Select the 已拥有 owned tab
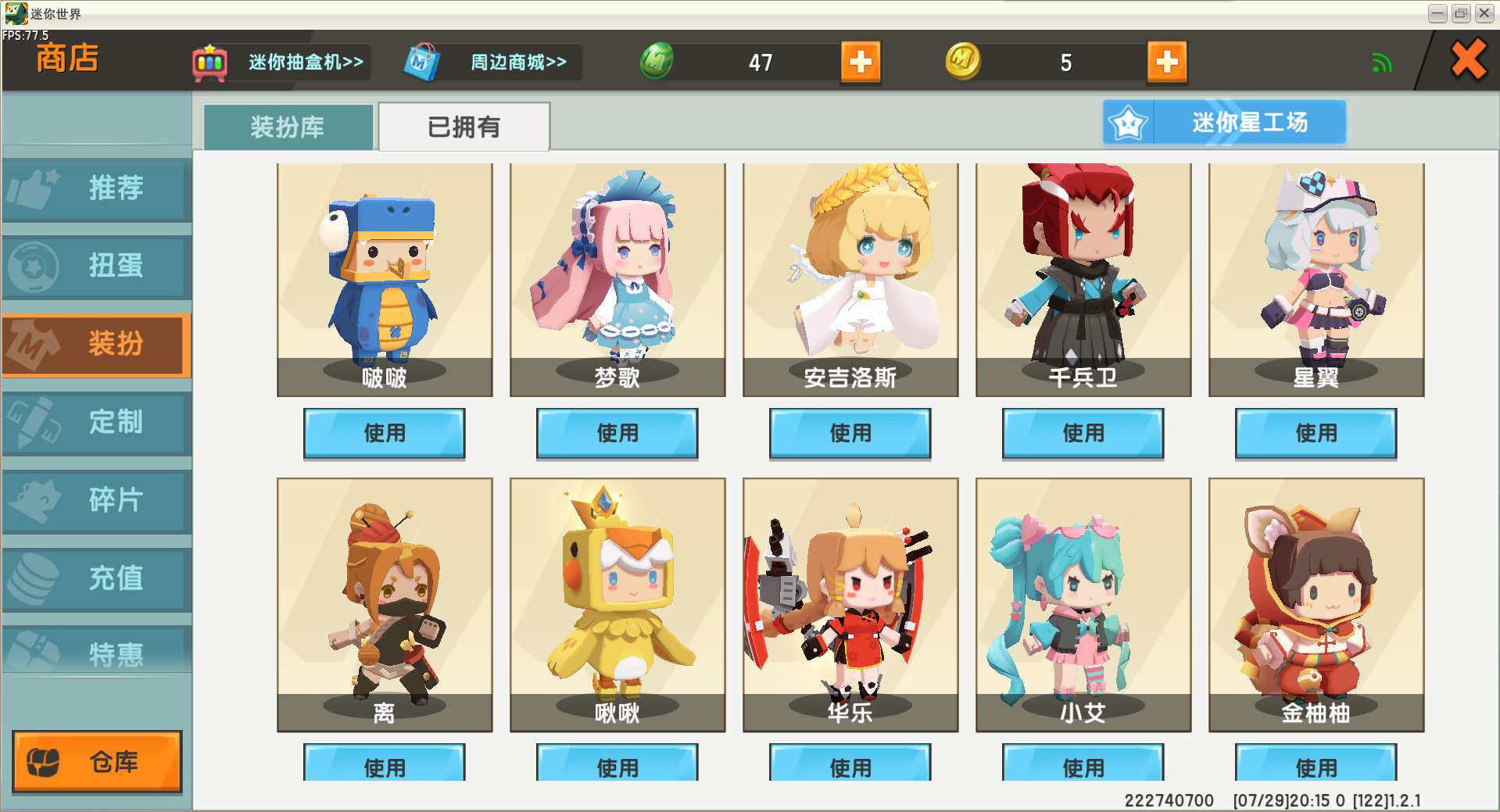The height and width of the screenshot is (812, 1500). pyautogui.click(x=464, y=127)
